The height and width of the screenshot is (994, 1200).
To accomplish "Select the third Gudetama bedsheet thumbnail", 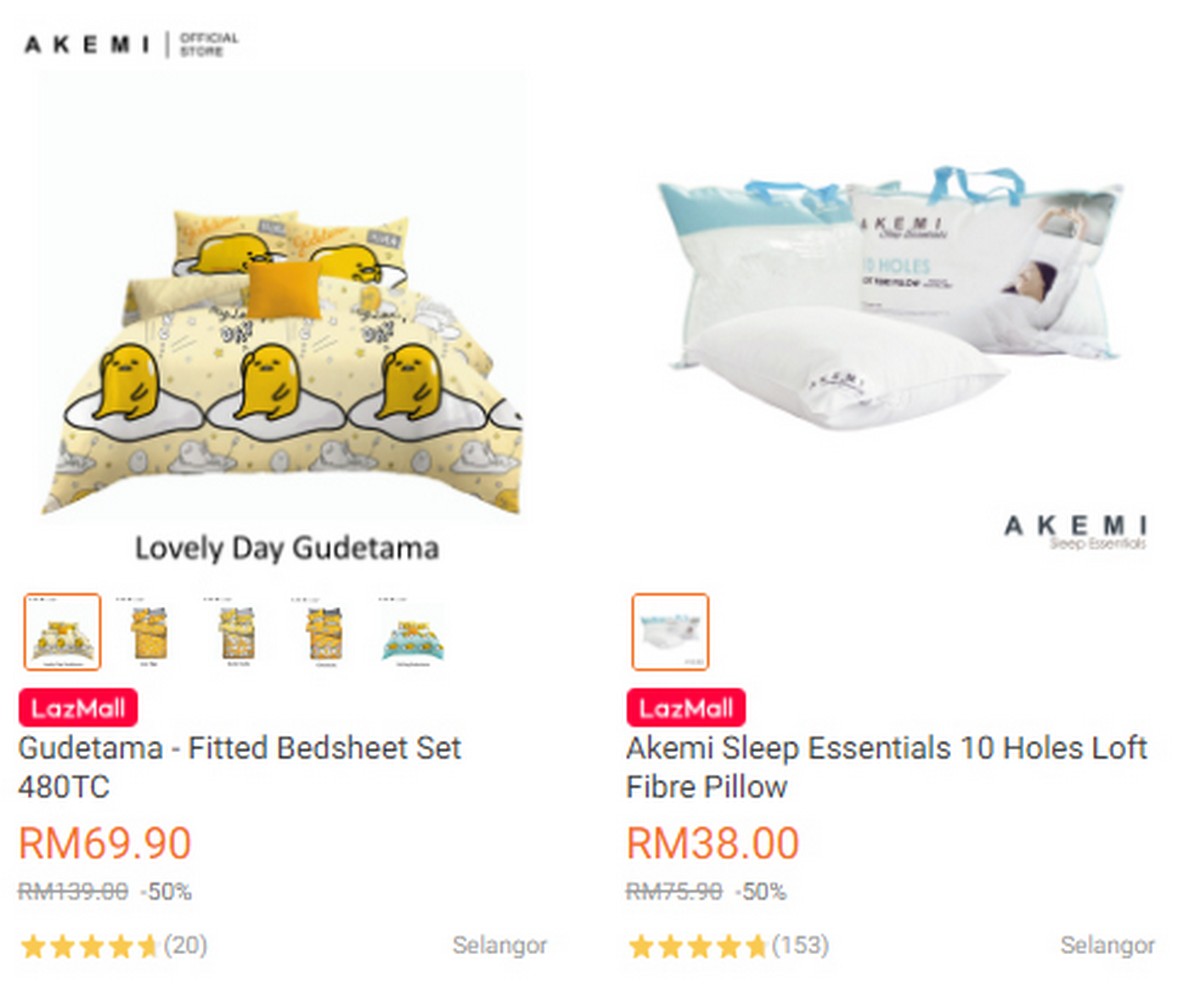I will point(236,632).
